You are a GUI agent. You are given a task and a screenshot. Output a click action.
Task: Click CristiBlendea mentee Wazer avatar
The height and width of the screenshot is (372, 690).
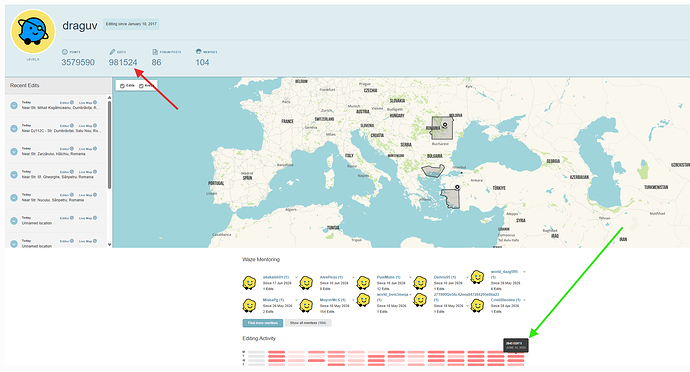477,305
